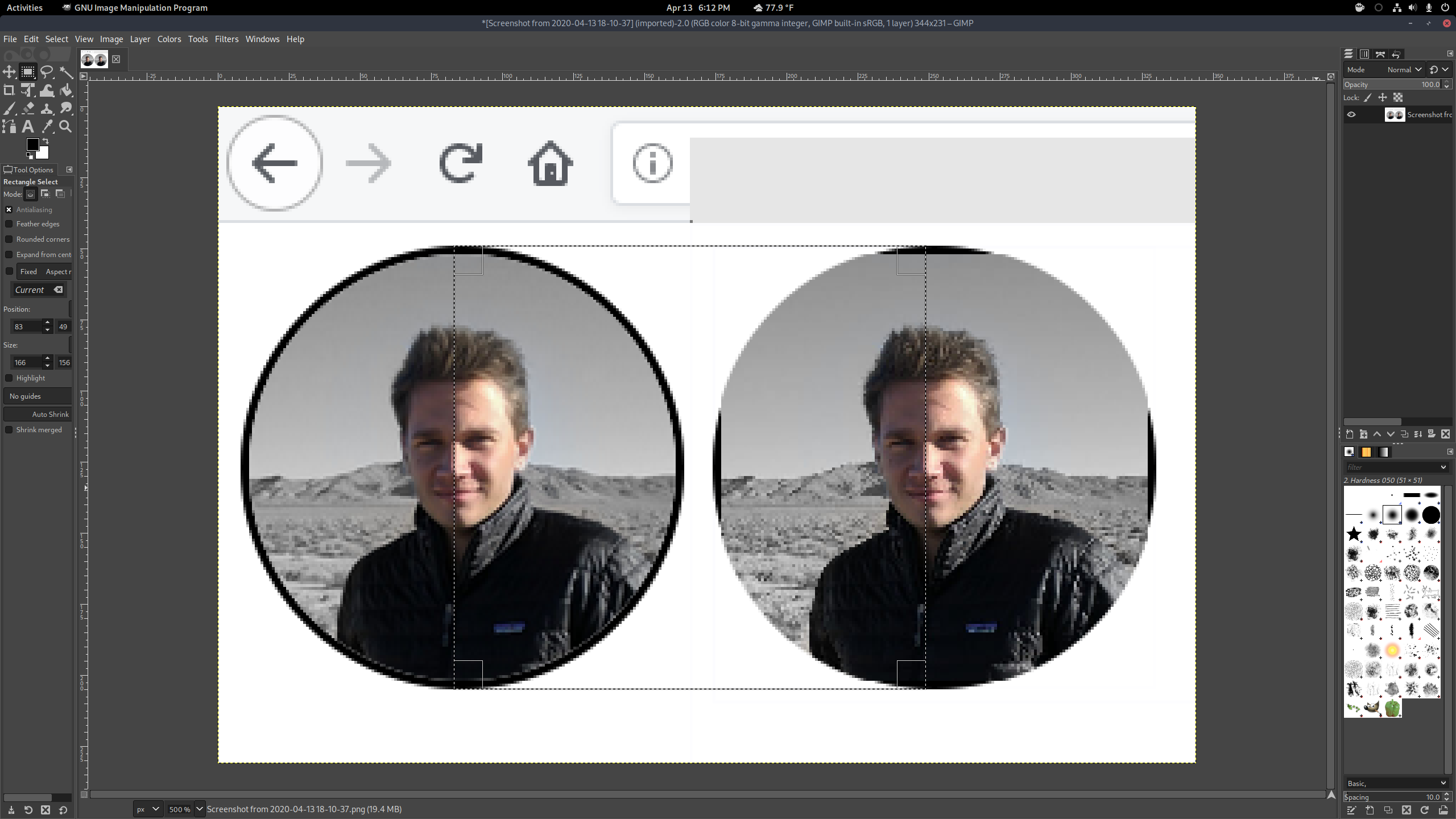
Task: Select the Free Select lasso tool
Action: 47,72
